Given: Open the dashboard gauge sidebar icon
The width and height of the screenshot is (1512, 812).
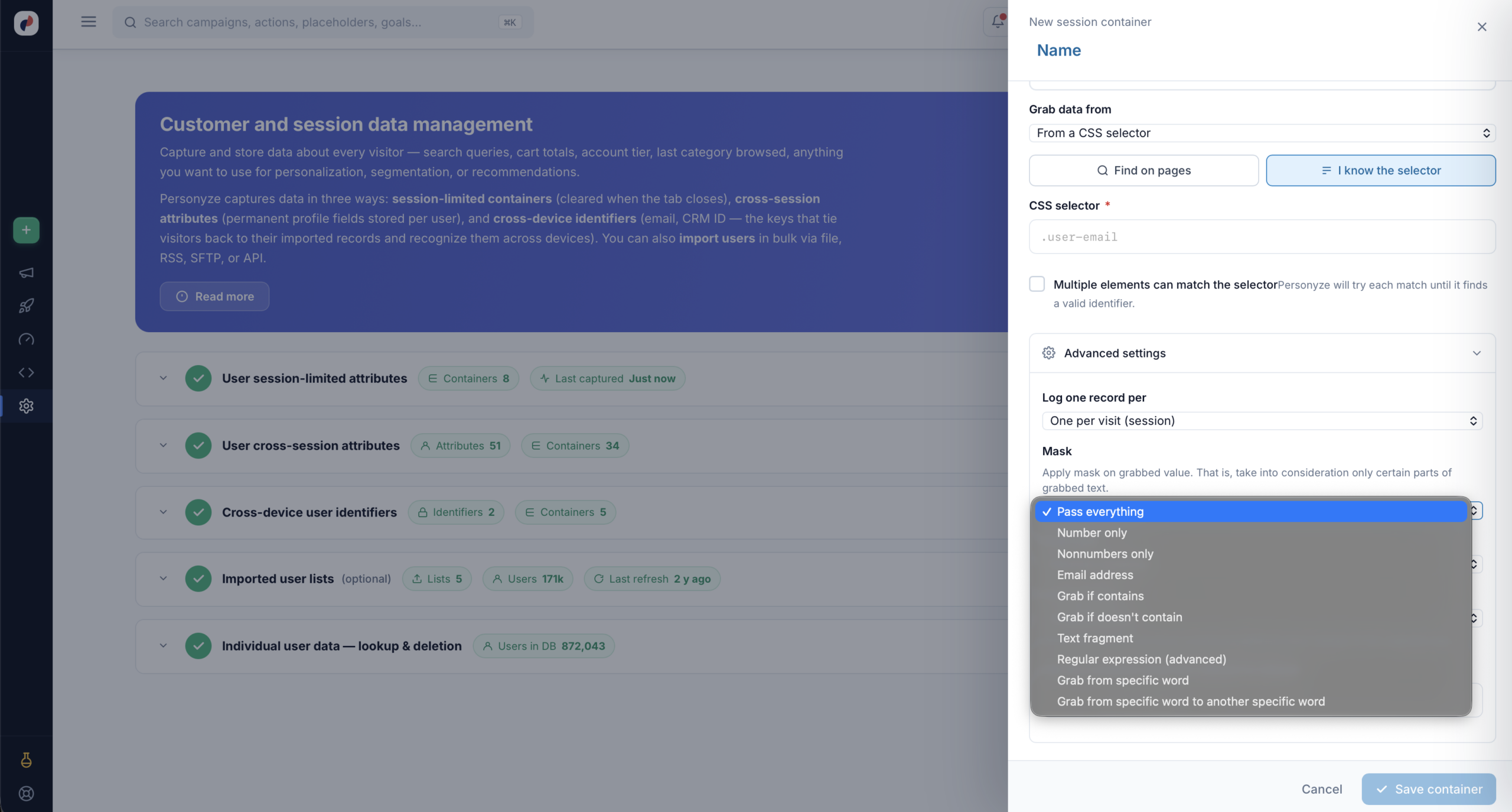Looking at the screenshot, I should 26,339.
